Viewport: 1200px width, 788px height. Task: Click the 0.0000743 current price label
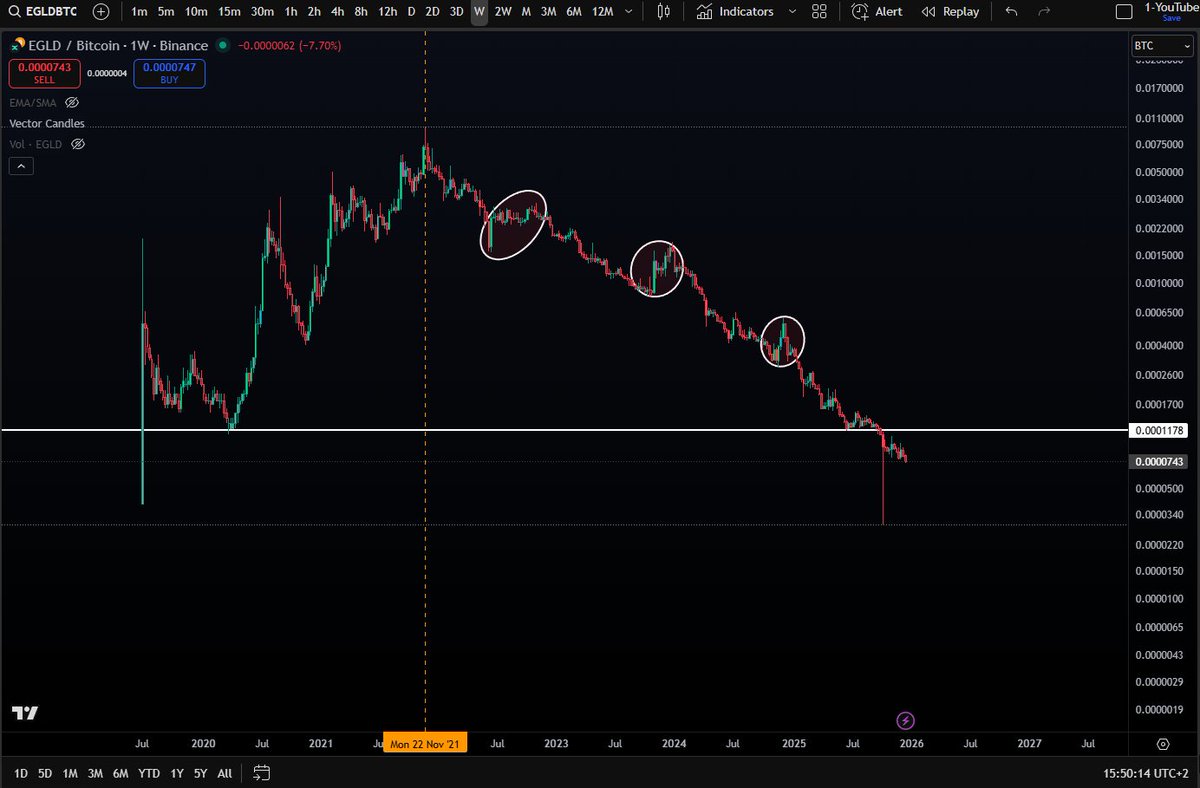point(1160,462)
